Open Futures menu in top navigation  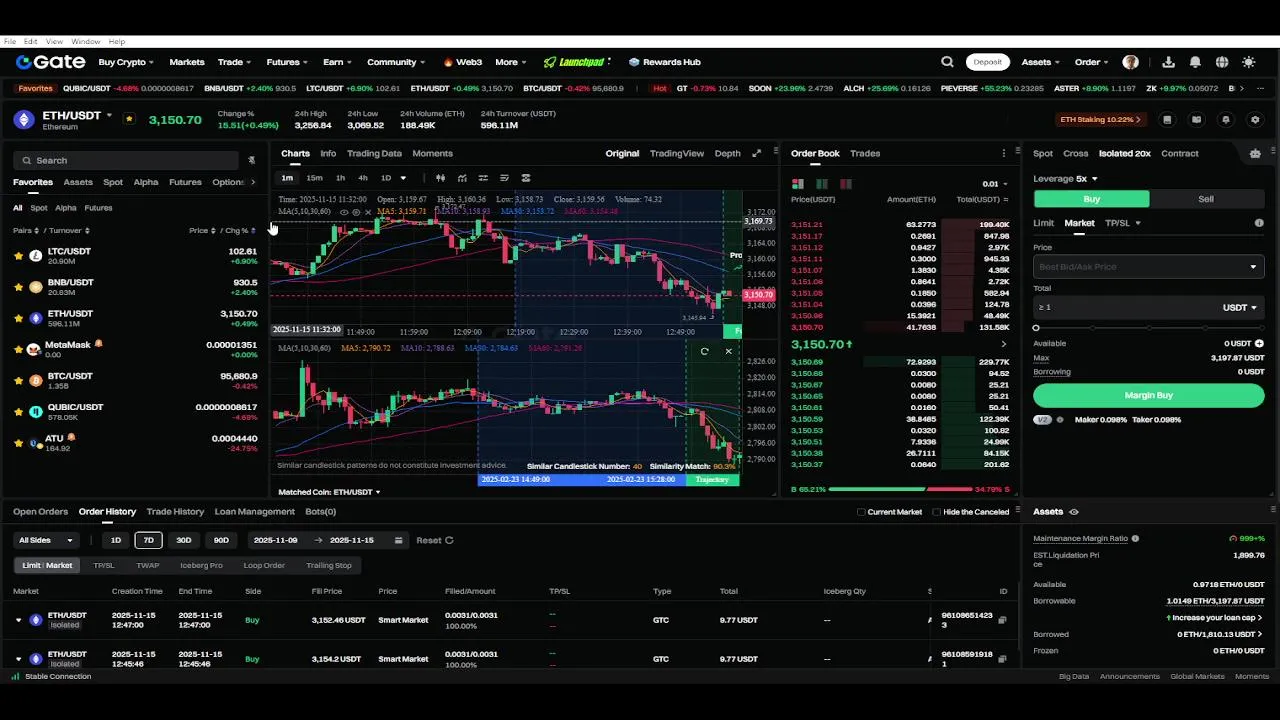(287, 62)
